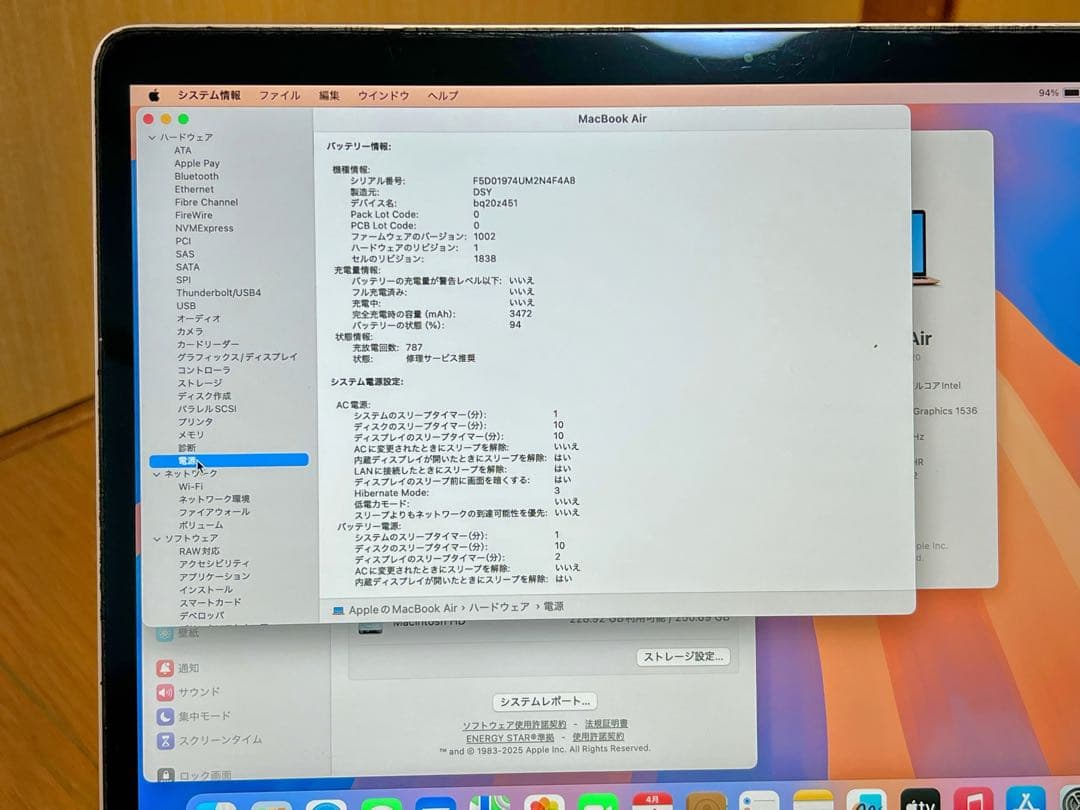Select メモリ in the sidebar
This screenshot has width=1080, height=810.
coord(191,435)
